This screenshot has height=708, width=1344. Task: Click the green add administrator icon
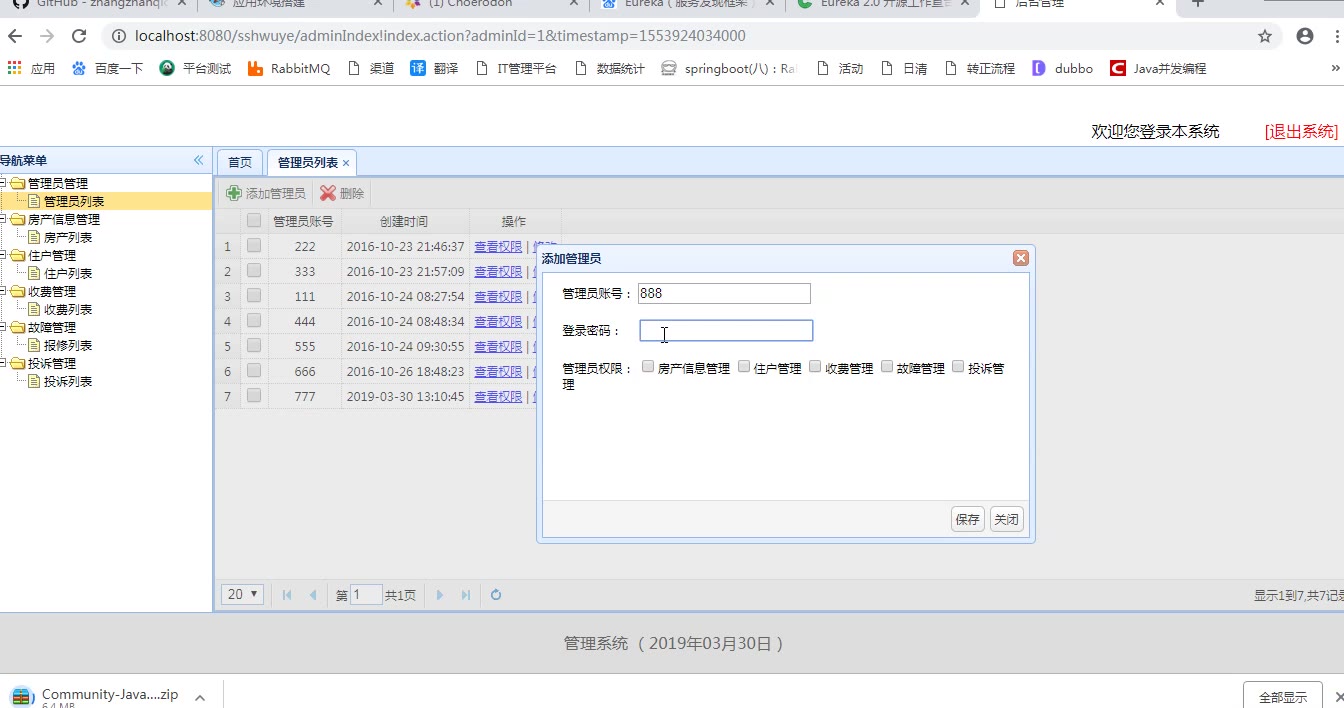[234, 193]
